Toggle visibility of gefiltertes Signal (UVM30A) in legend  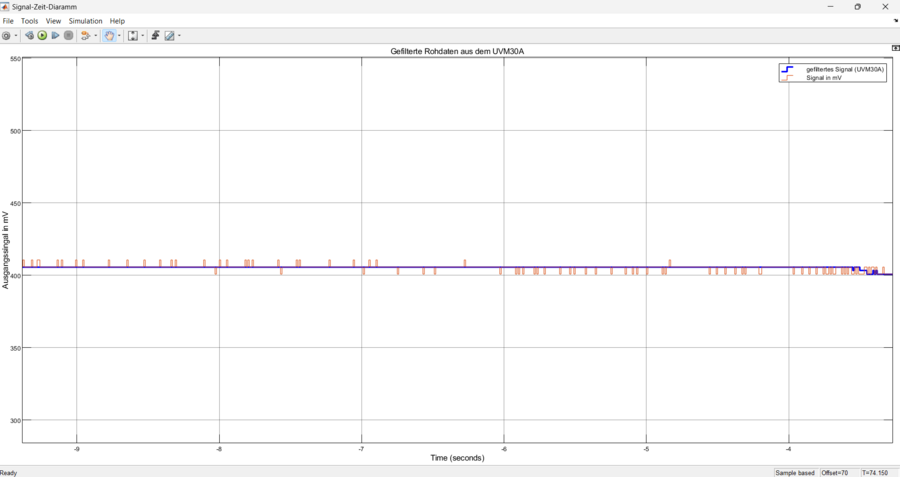(x=845, y=69)
